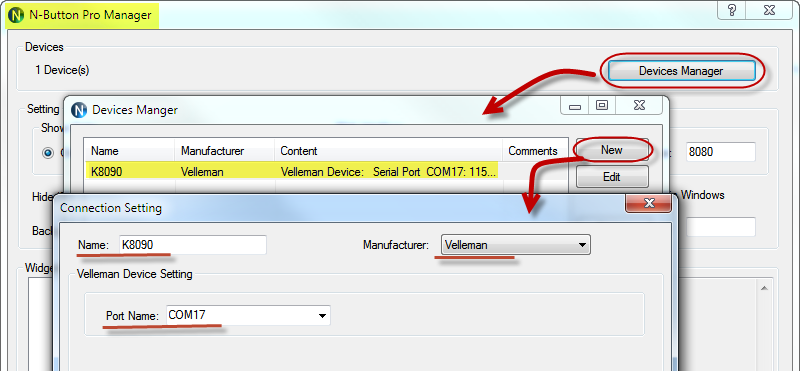This screenshot has width=800, height=371.
Task: Close the Devices Manger window
Action: [639, 106]
